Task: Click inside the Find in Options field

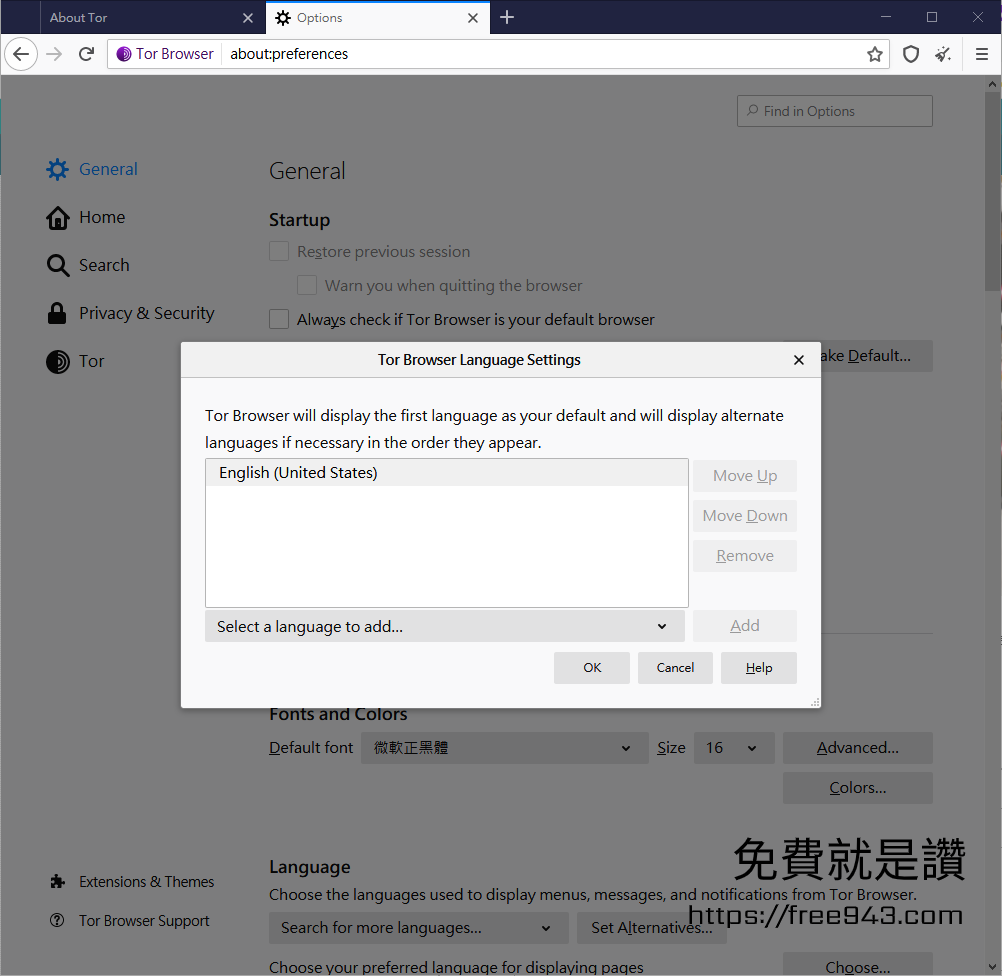Action: (x=834, y=110)
